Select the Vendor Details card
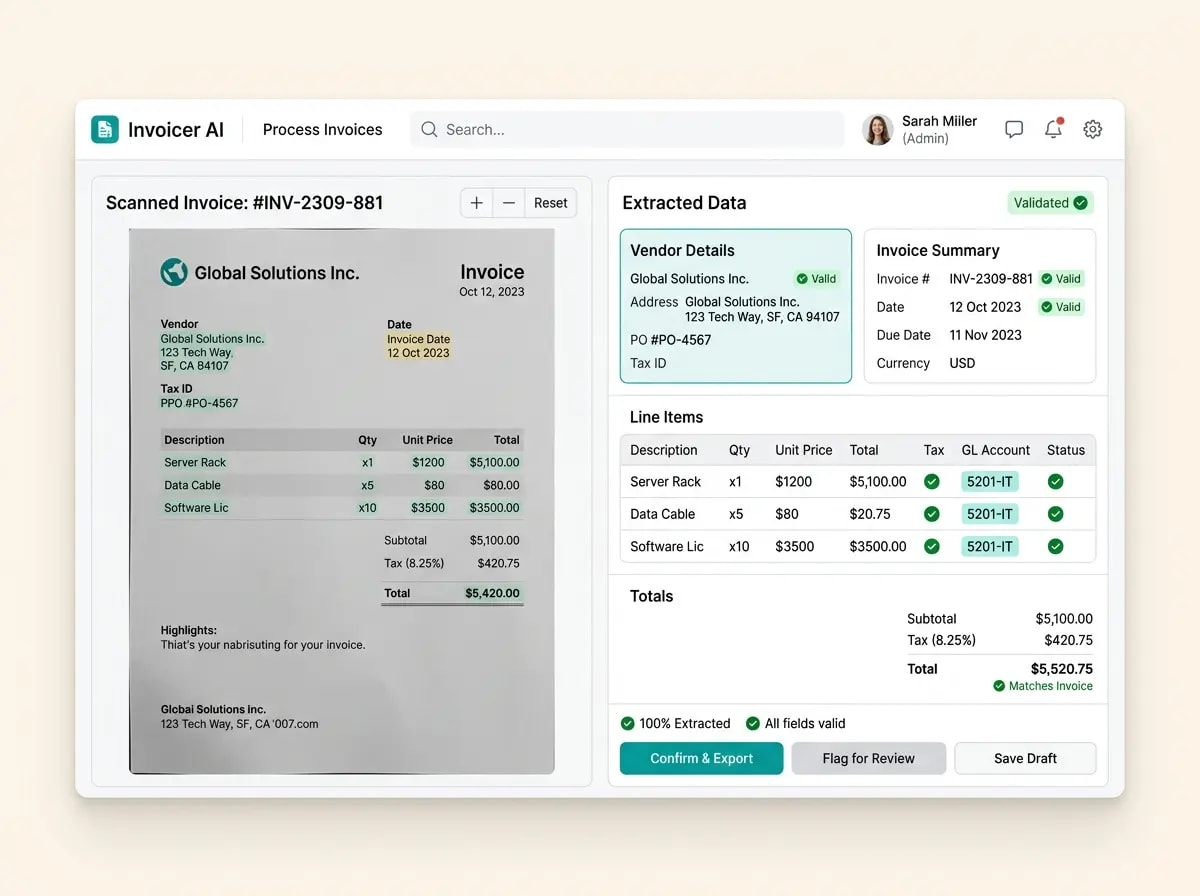The width and height of the screenshot is (1200, 896). [x=736, y=306]
